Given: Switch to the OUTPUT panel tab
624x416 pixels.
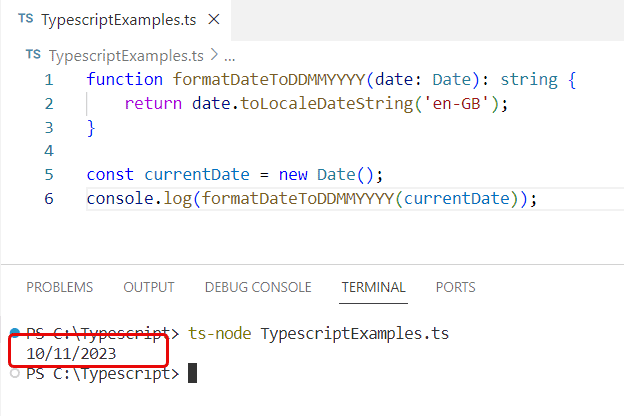Looking at the screenshot, I should (x=149, y=287).
